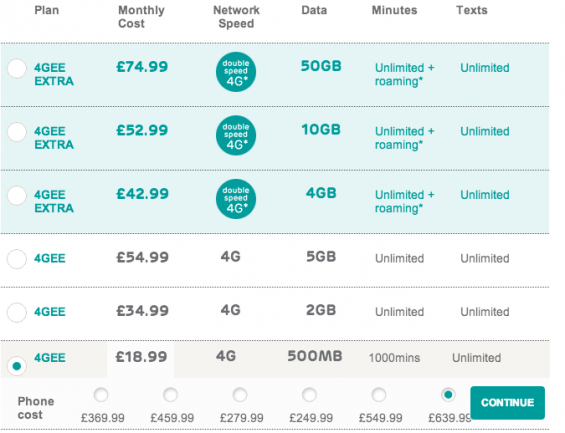Image resolution: width=565 pixels, height=433 pixels.
Task: Pick the £549.99 phone cost radio
Action: tap(379, 395)
